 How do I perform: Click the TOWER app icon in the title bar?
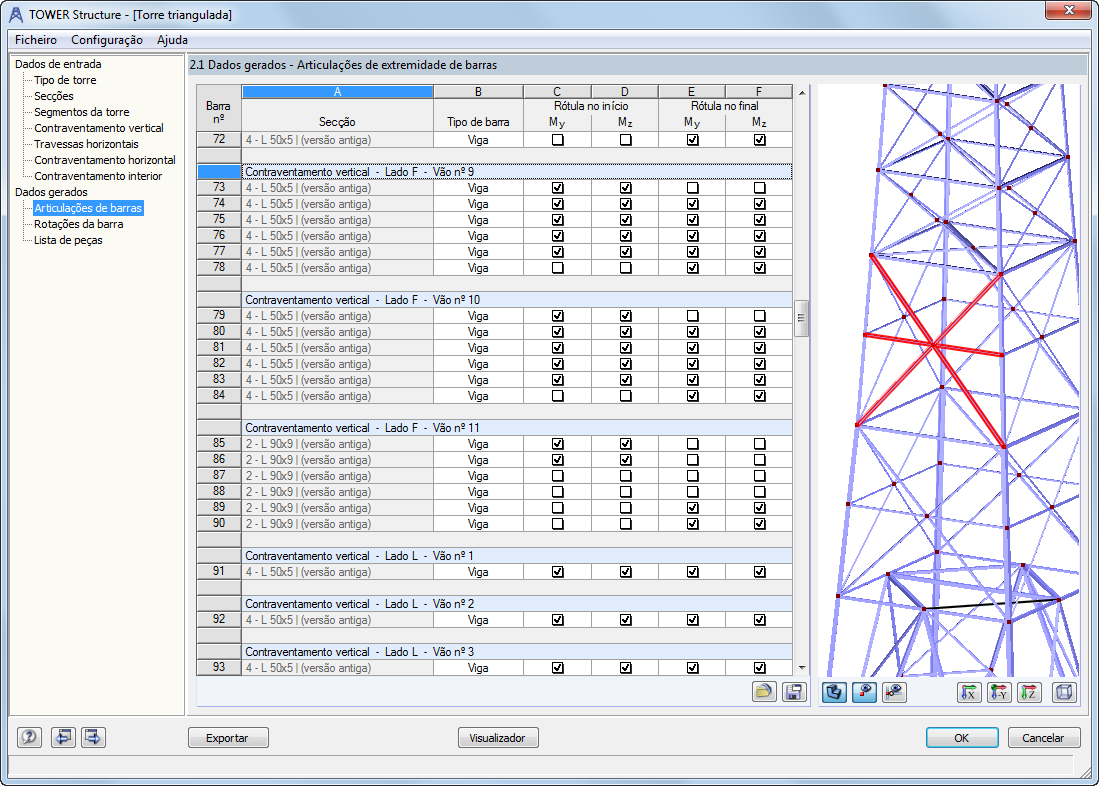coord(15,14)
